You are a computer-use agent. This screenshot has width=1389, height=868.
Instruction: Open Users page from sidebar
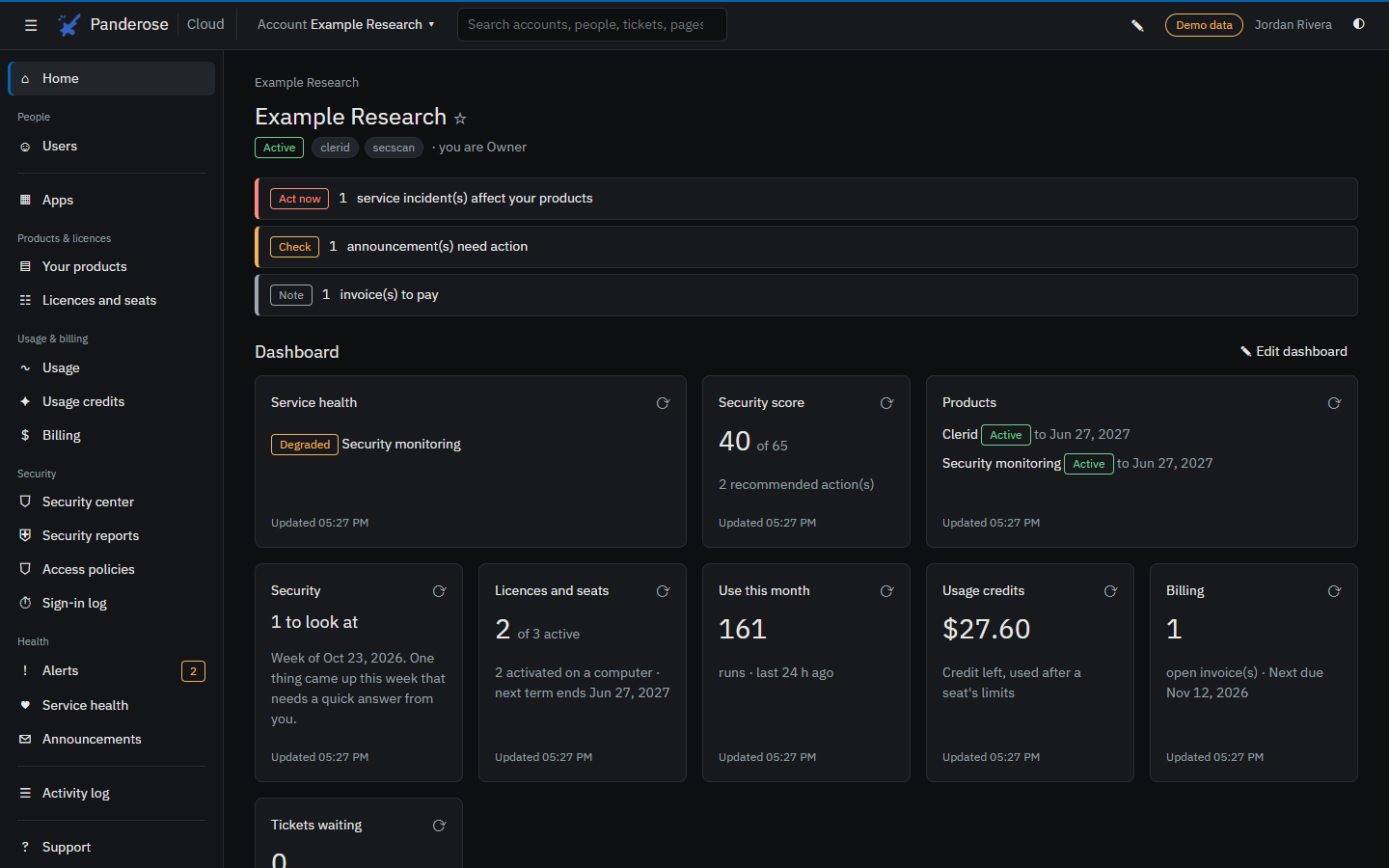coord(111,147)
